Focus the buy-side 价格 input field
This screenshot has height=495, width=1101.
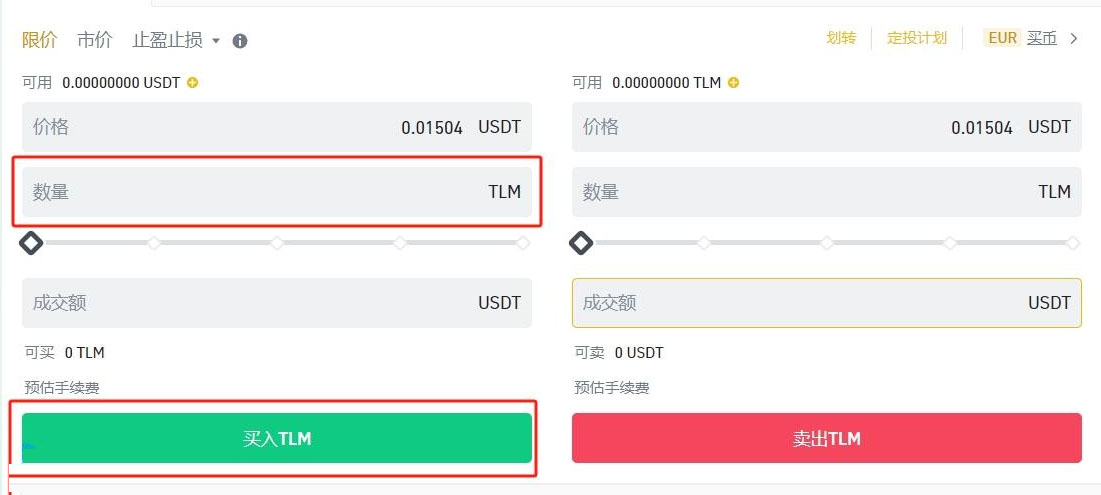(x=277, y=127)
